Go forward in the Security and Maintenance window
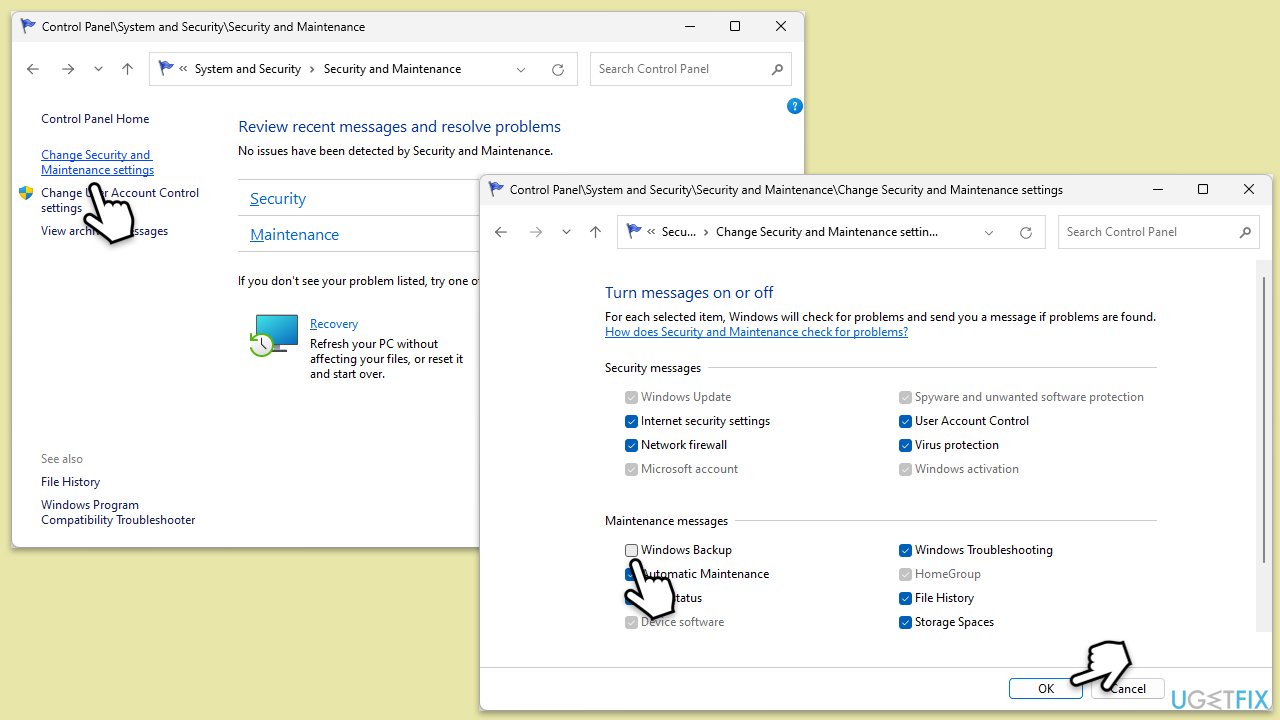Viewport: 1280px width, 720px height. point(68,69)
